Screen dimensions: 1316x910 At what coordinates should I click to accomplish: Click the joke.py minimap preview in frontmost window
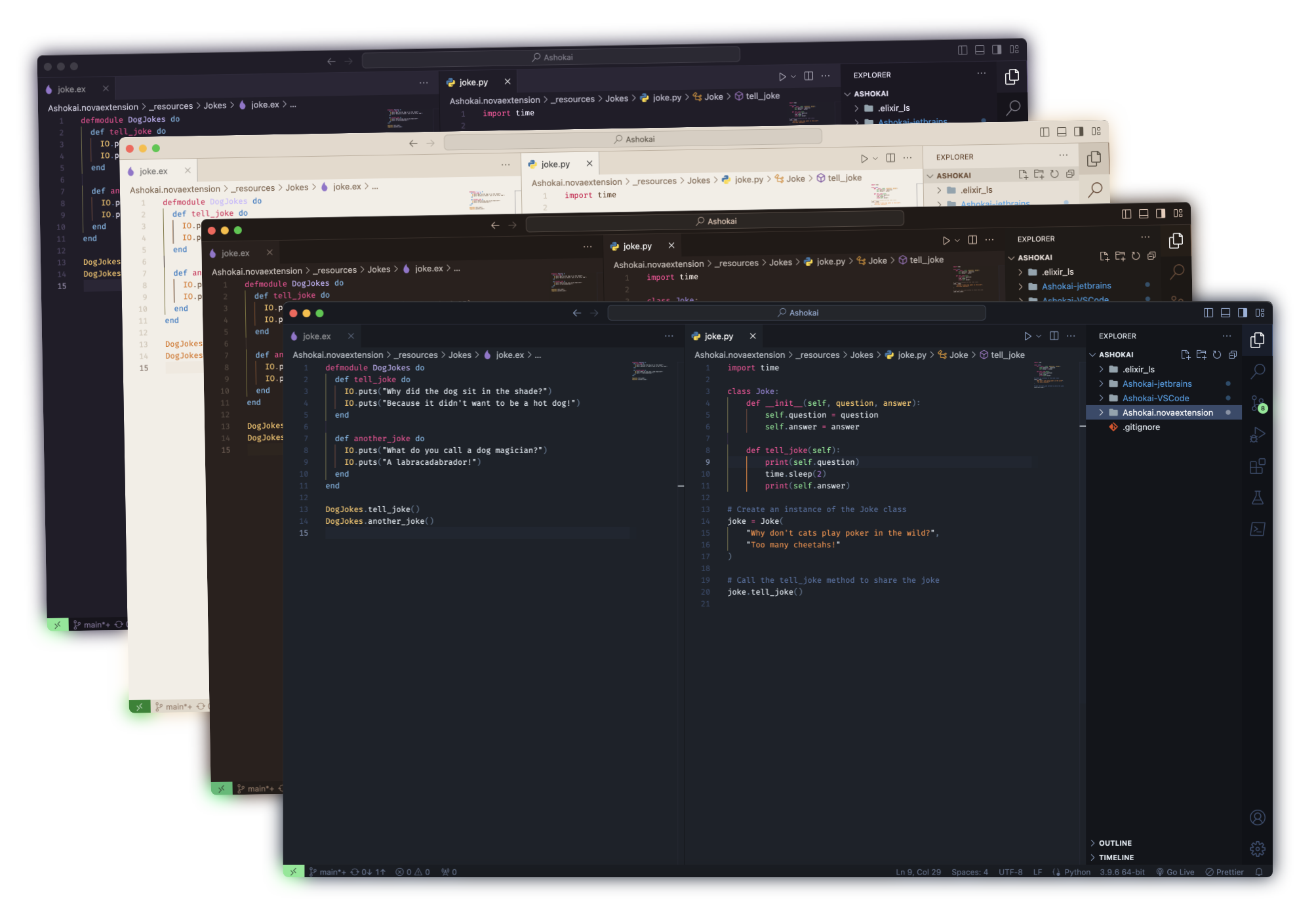1048,375
